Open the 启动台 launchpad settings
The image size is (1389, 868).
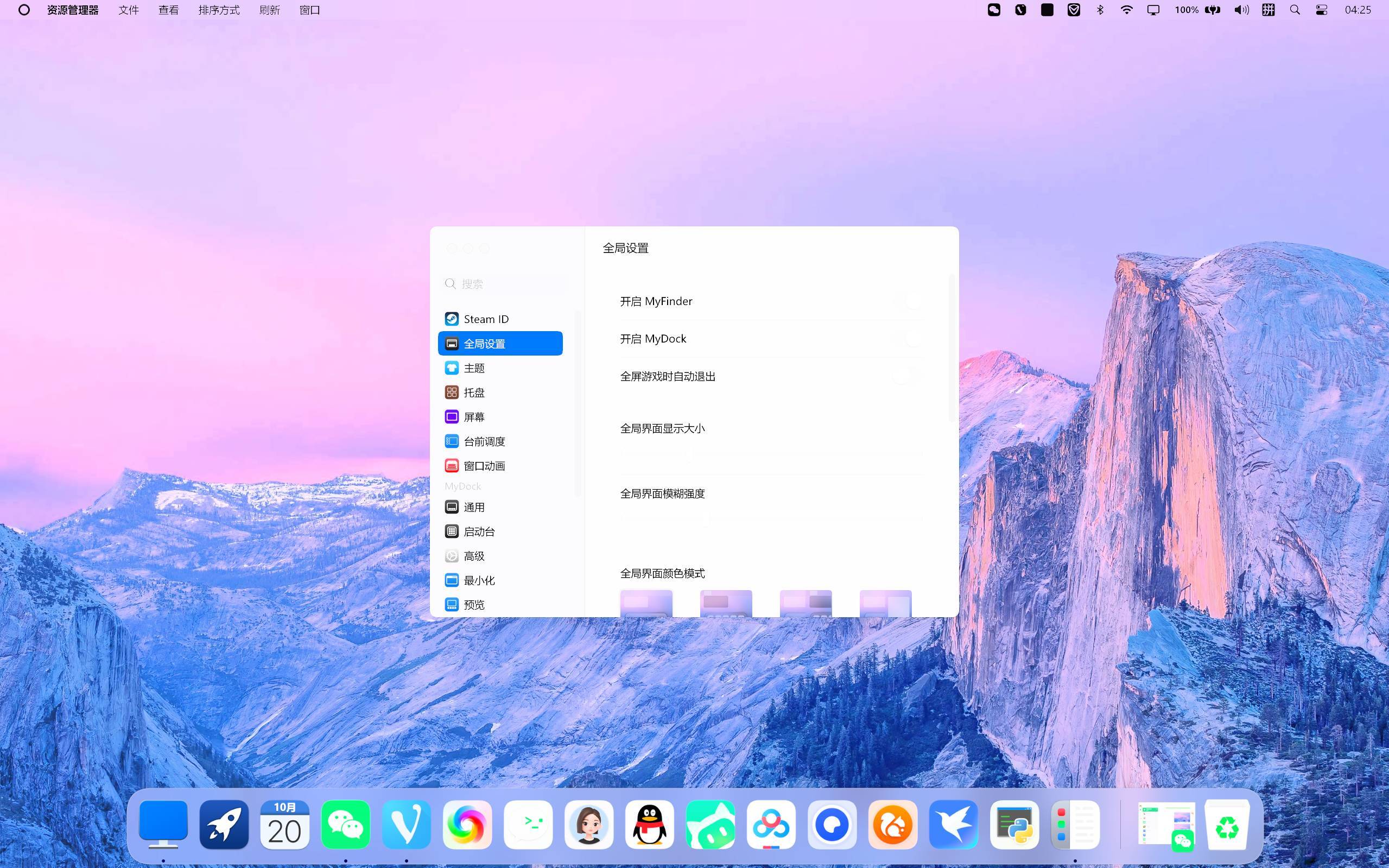(500, 531)
